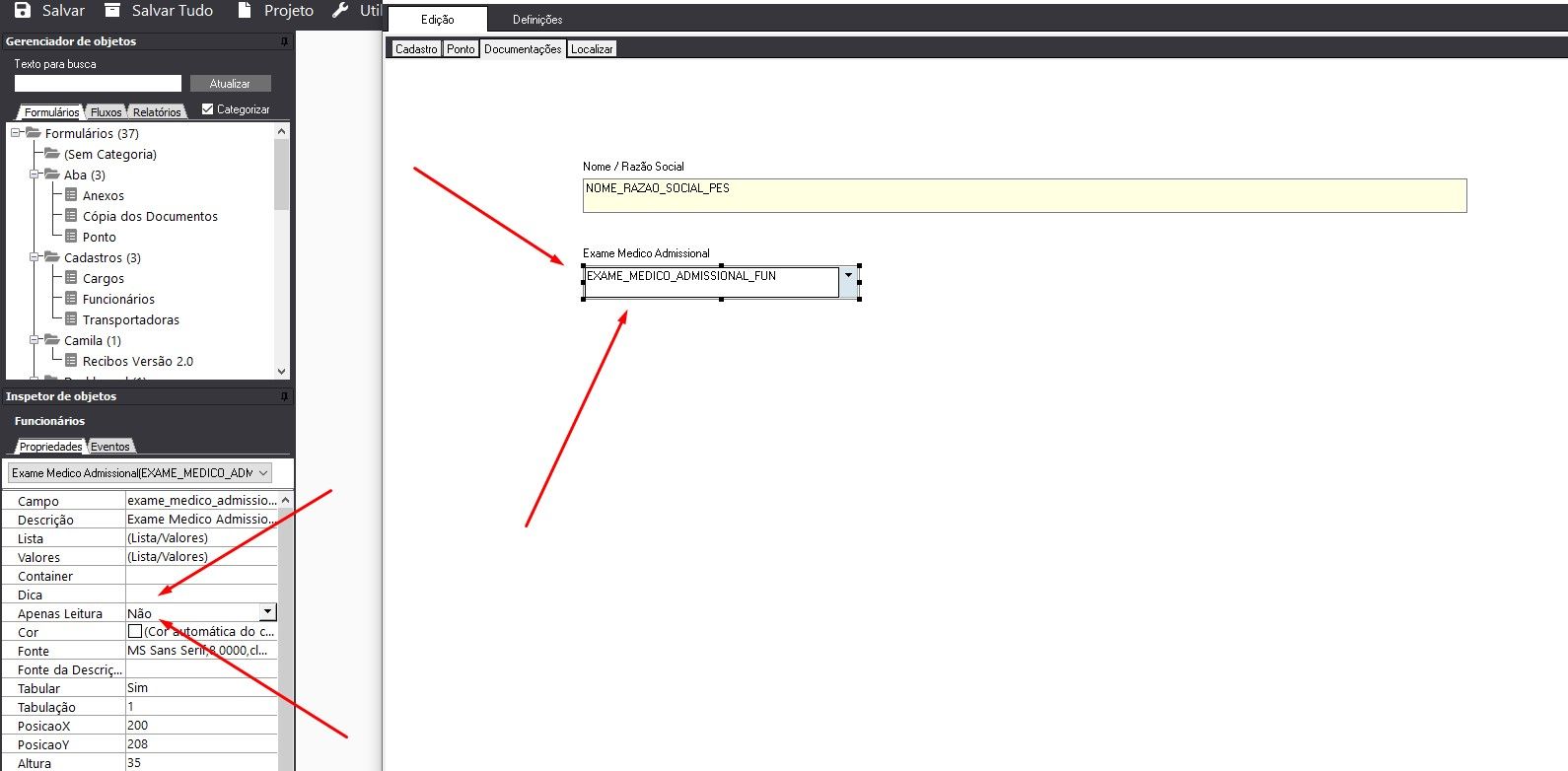Click the wrench Utilitários icon
This screenshot has width=1568, height=771.
point(340,10)
